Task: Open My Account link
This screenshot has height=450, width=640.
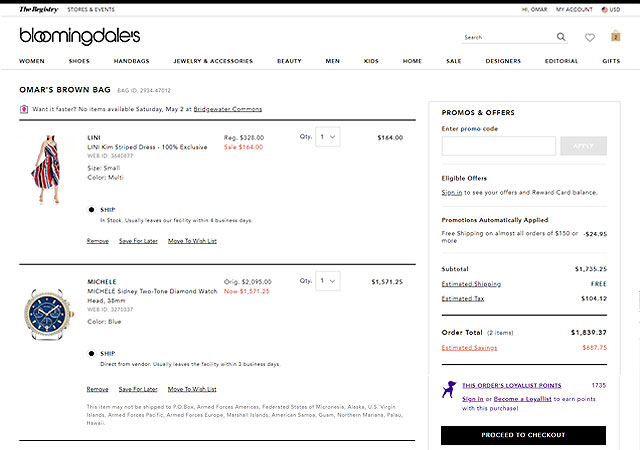Action: (574, 9)
